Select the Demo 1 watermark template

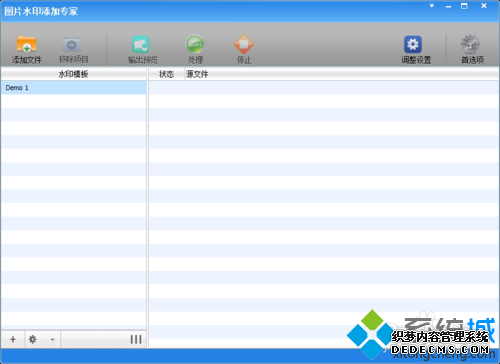pos(74,88)
